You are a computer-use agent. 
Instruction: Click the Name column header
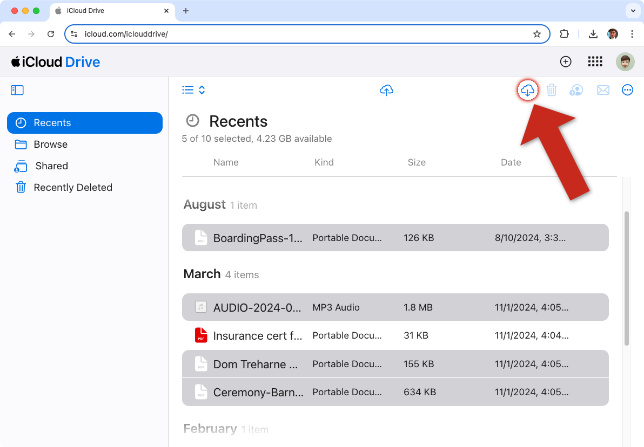point(226,163)
